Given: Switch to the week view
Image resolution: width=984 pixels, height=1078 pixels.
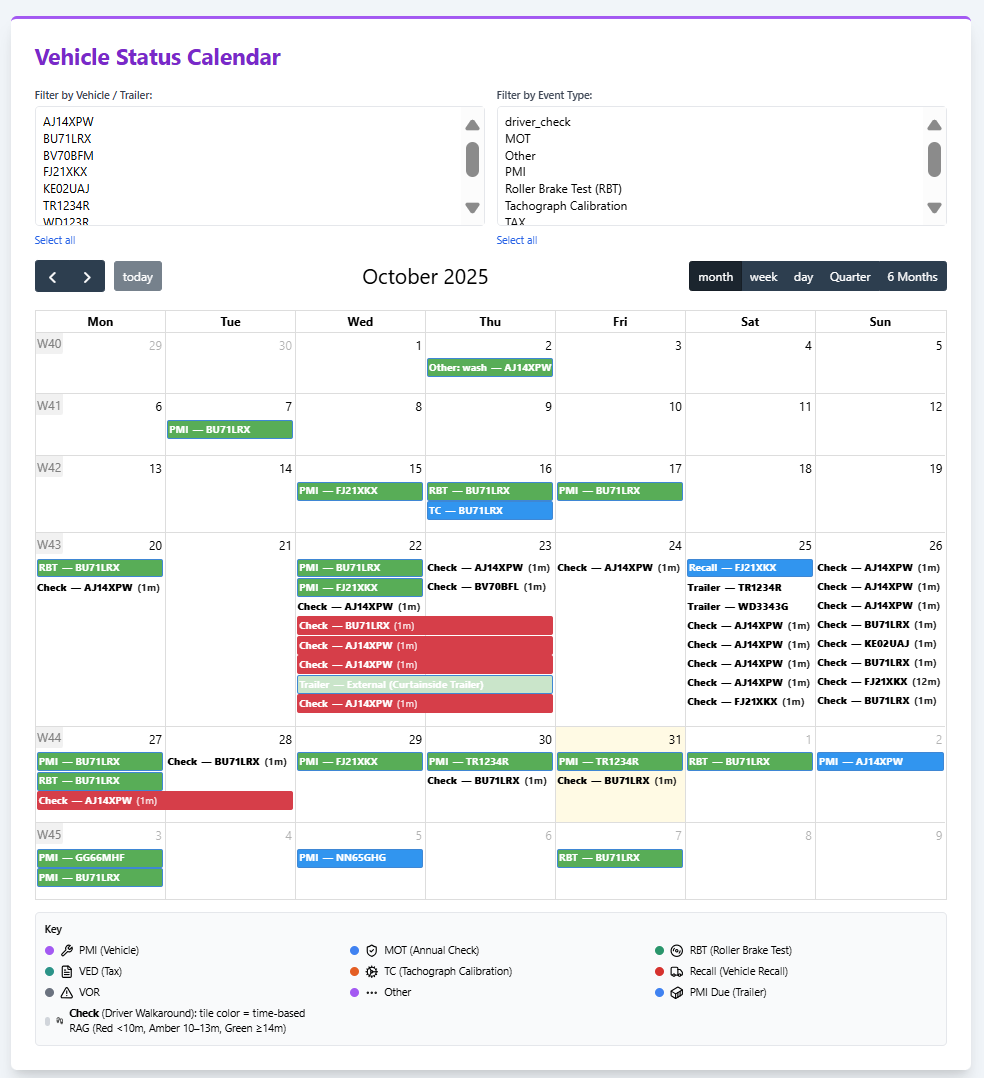Looking at the screenshot, I should pos(763,277).
